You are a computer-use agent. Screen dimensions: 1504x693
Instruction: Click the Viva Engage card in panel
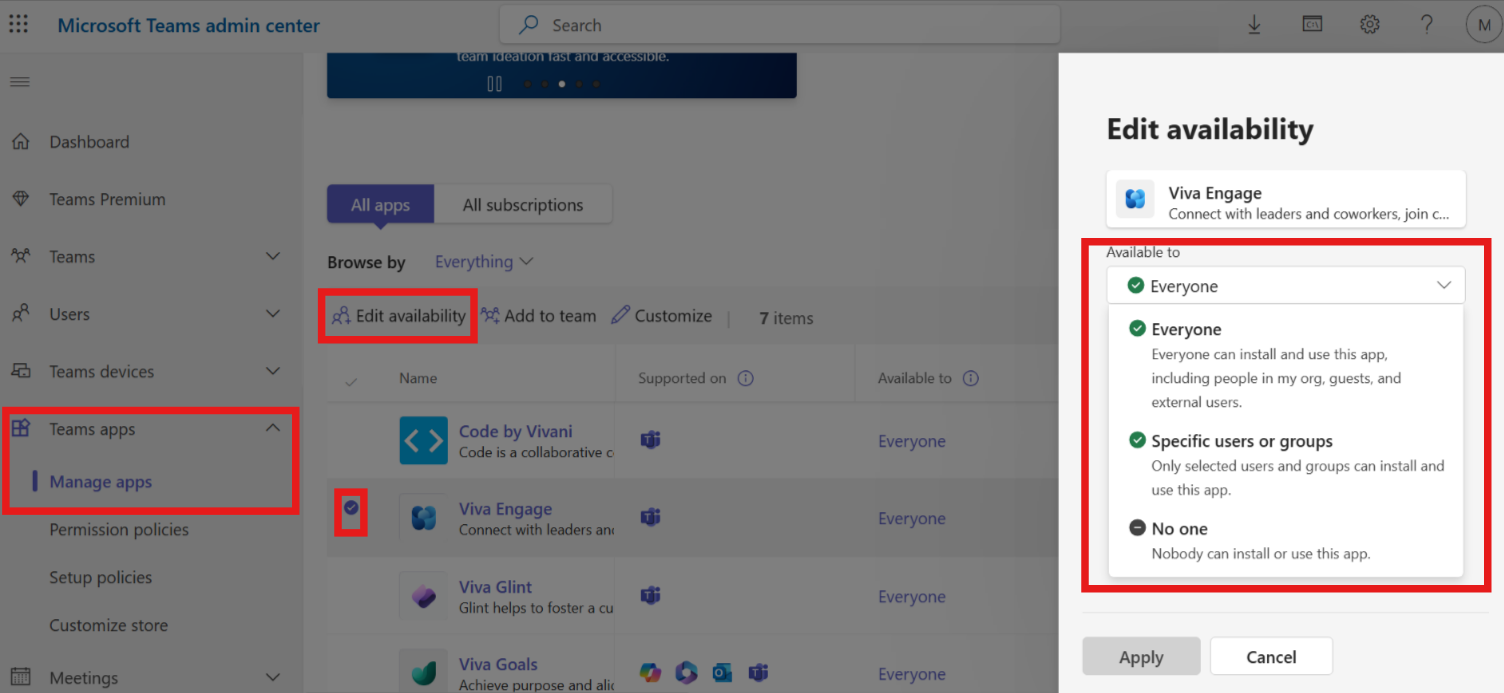pyautogui.click(x=1286, y=199)
